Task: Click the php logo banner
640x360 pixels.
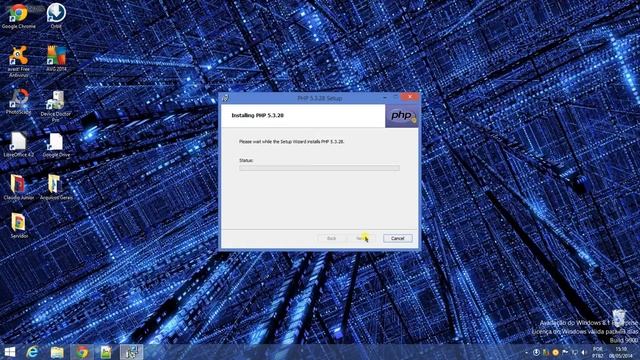Action: pyautogui.click(x=402, y=116)
